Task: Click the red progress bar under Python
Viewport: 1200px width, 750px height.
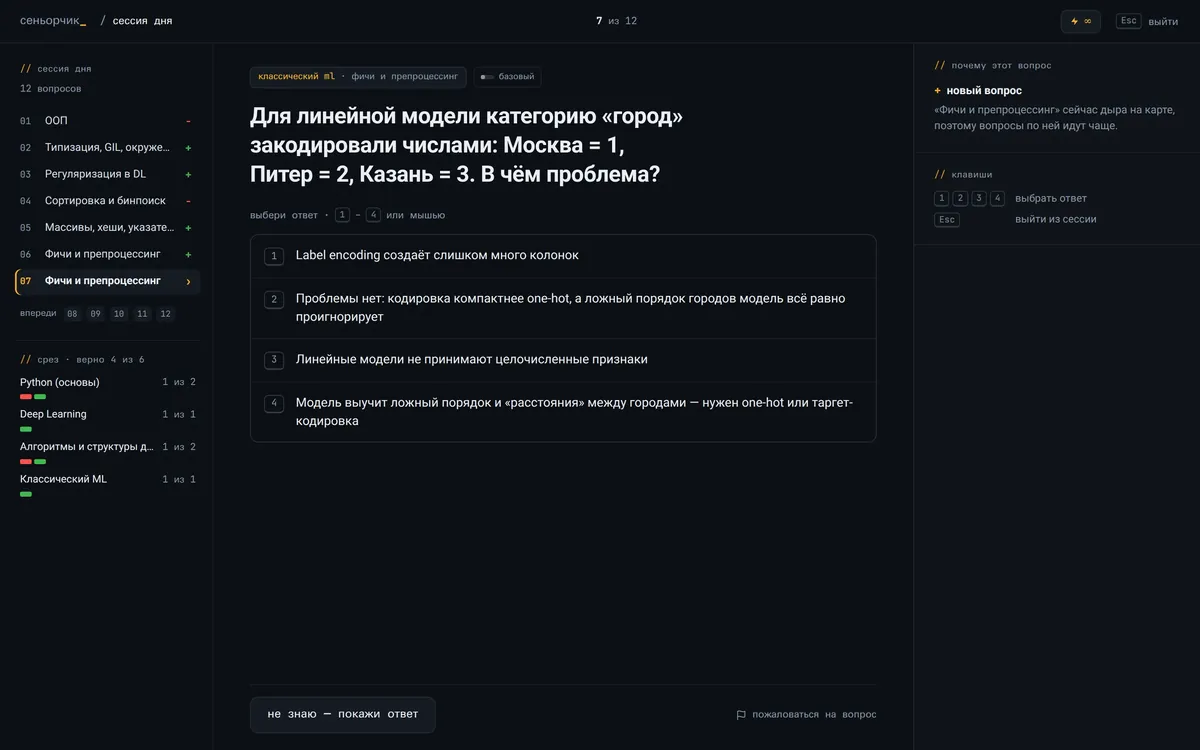Action: 26,397
